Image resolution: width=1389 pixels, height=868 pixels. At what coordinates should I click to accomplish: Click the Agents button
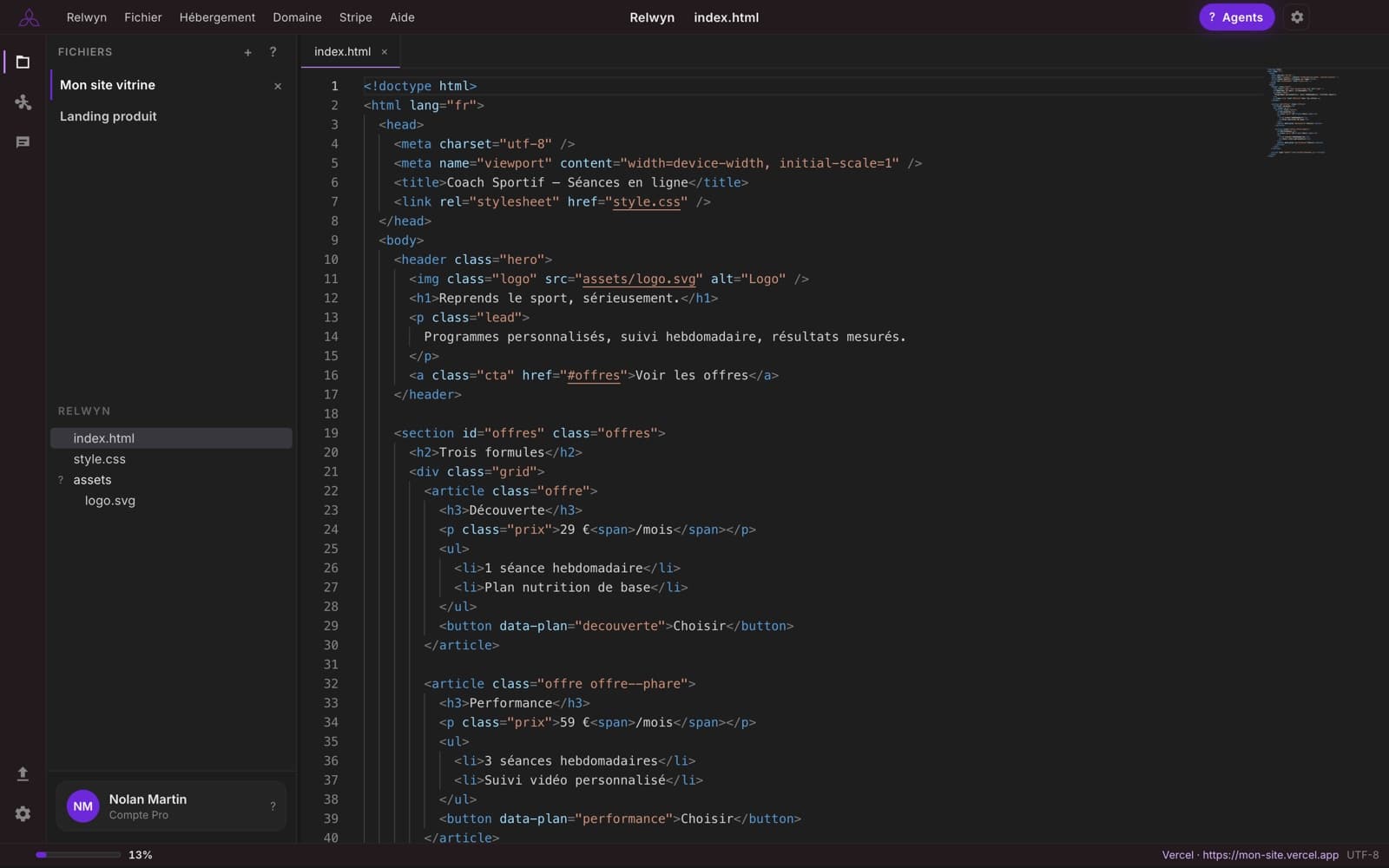(1236, 17)
